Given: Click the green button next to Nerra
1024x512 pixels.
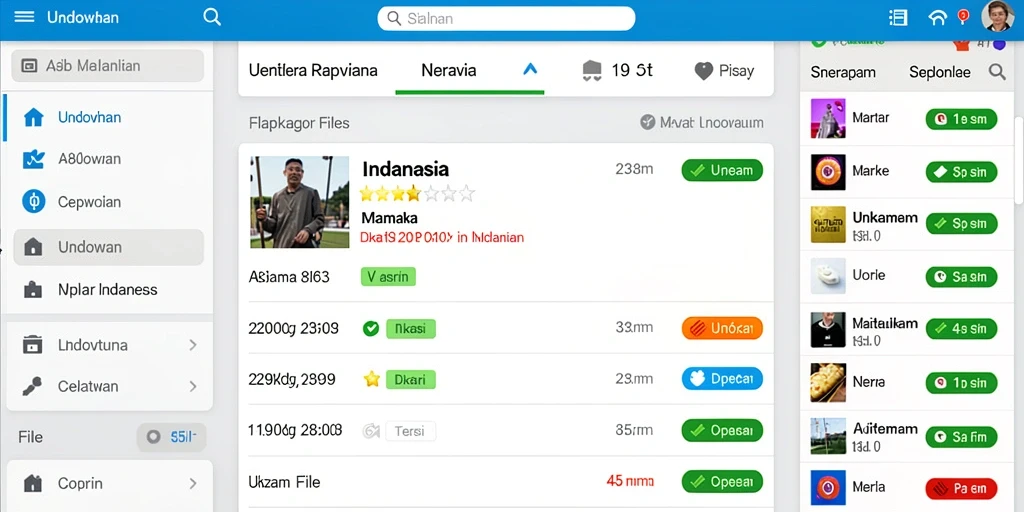Looking at the screenshot, I should [x=961, y=383].
